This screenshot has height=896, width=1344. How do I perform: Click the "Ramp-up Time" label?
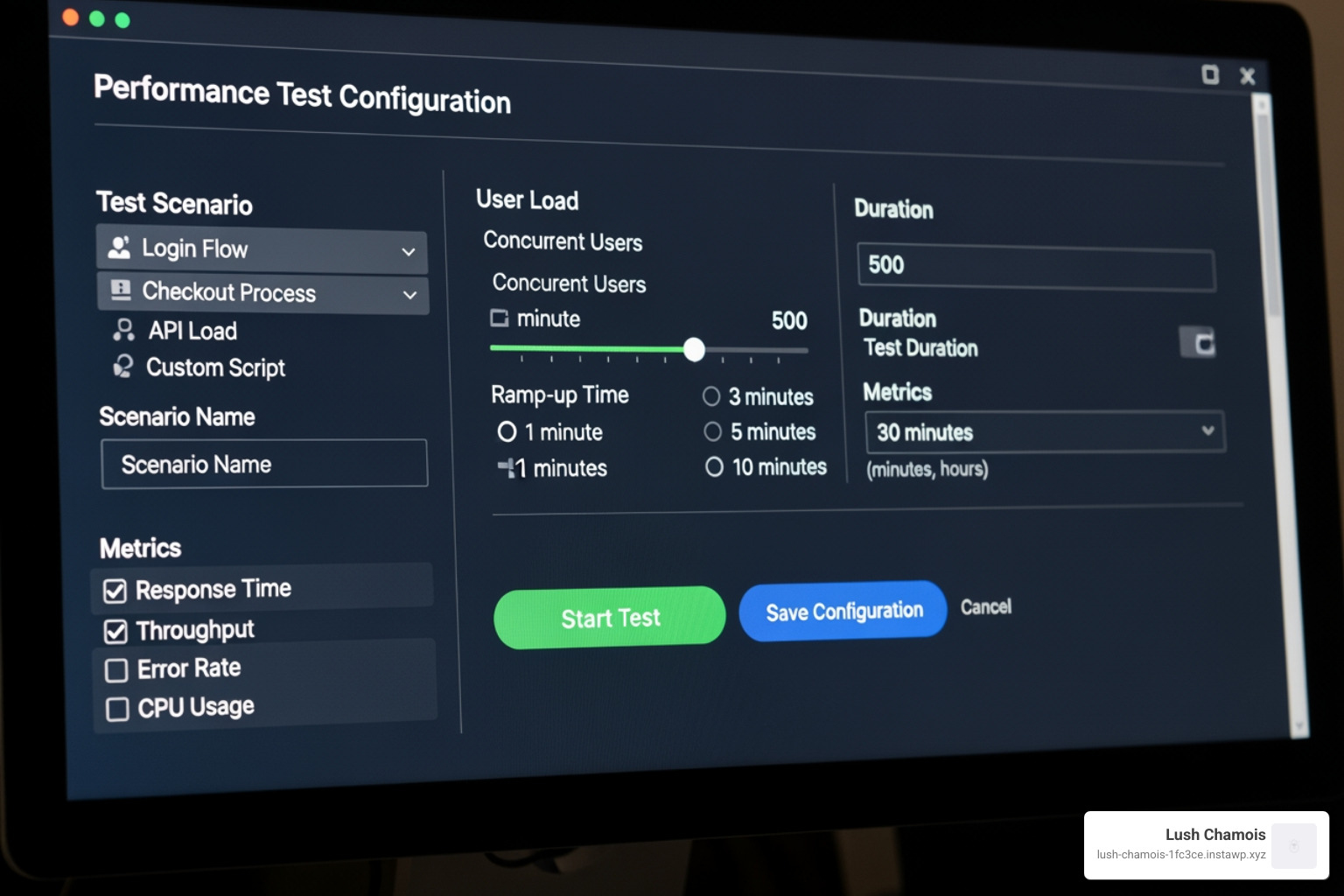(560, 395)
